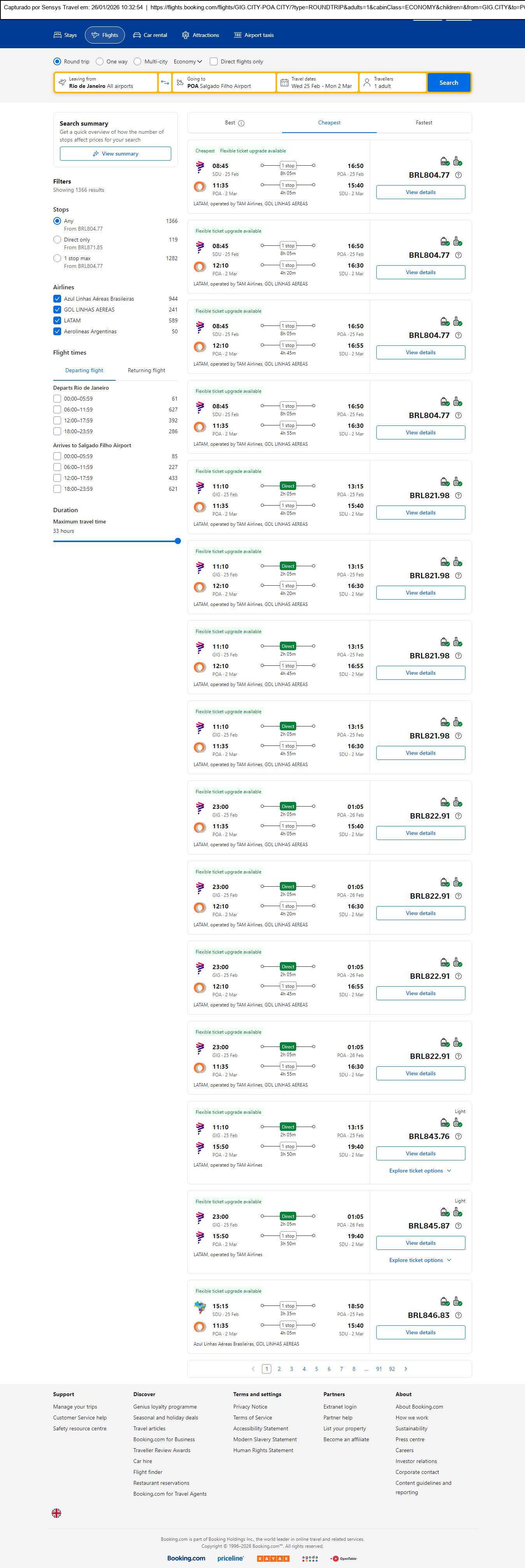Switch to the Returning flight tab
Viewport: 525px width, 1568px height.
click(146, 370)
